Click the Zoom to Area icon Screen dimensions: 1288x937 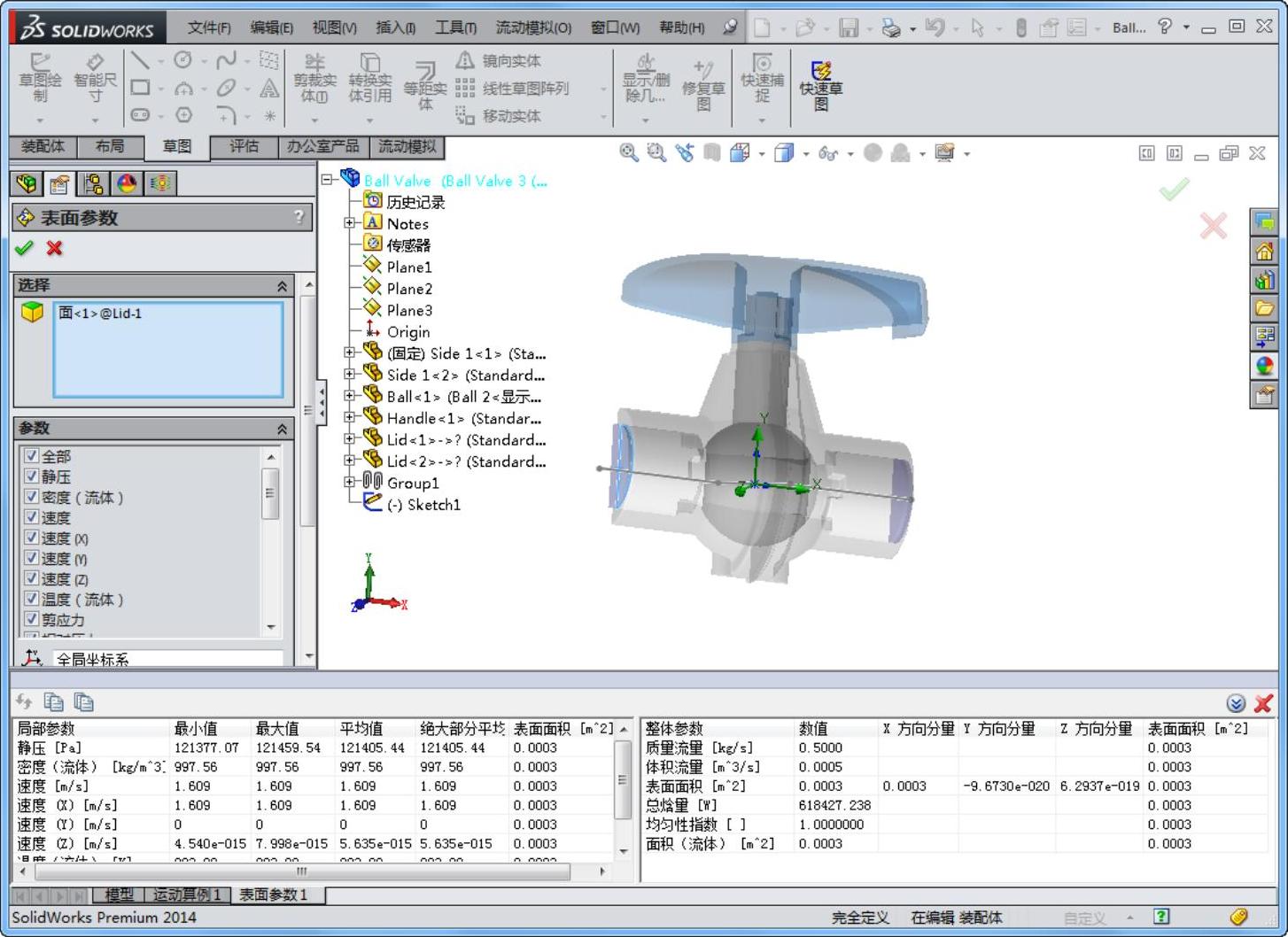656,153
